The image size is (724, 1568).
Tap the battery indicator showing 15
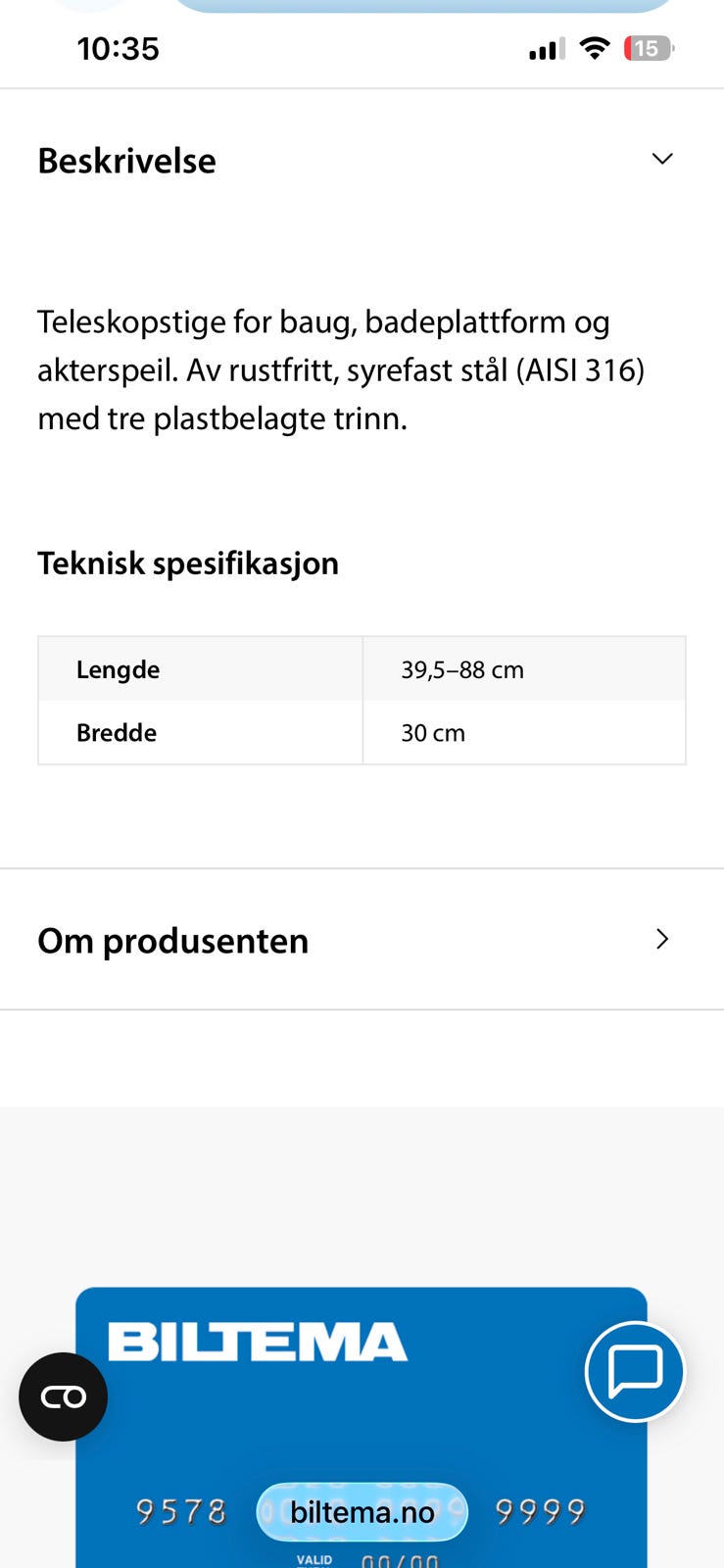pos(649,48)
